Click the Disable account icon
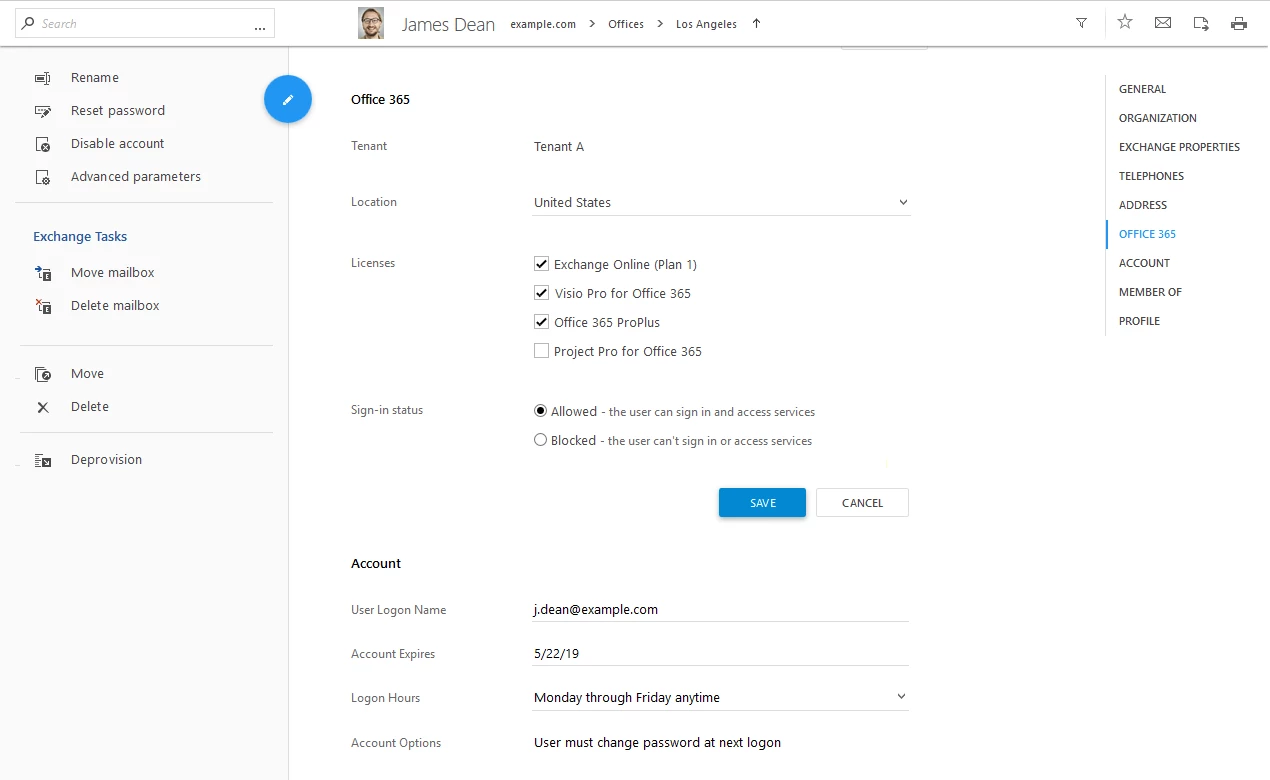 click(43, 144)
